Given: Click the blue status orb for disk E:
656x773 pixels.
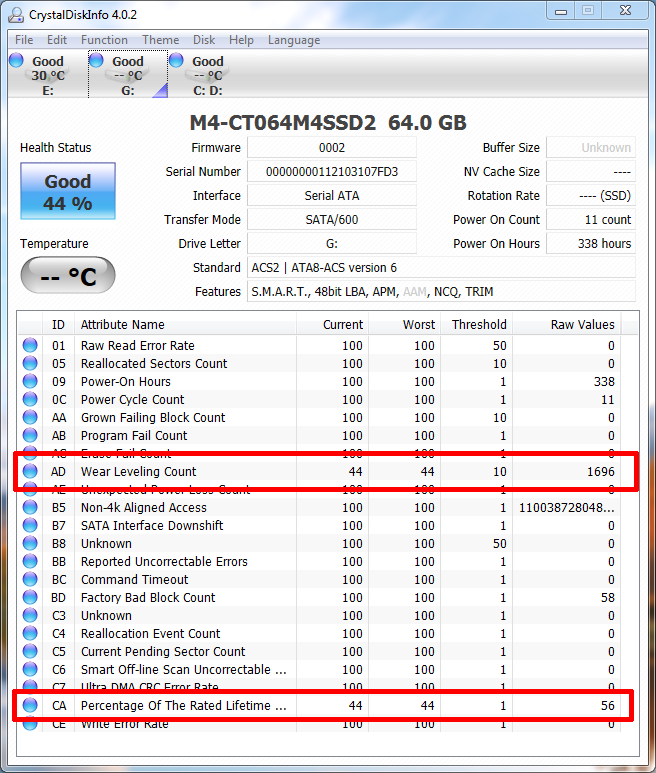Looking at the screenshot, I should click(x=16, y=60).
